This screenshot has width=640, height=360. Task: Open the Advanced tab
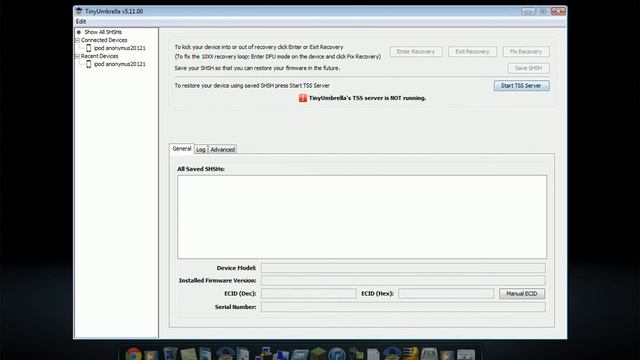(222, 149)
